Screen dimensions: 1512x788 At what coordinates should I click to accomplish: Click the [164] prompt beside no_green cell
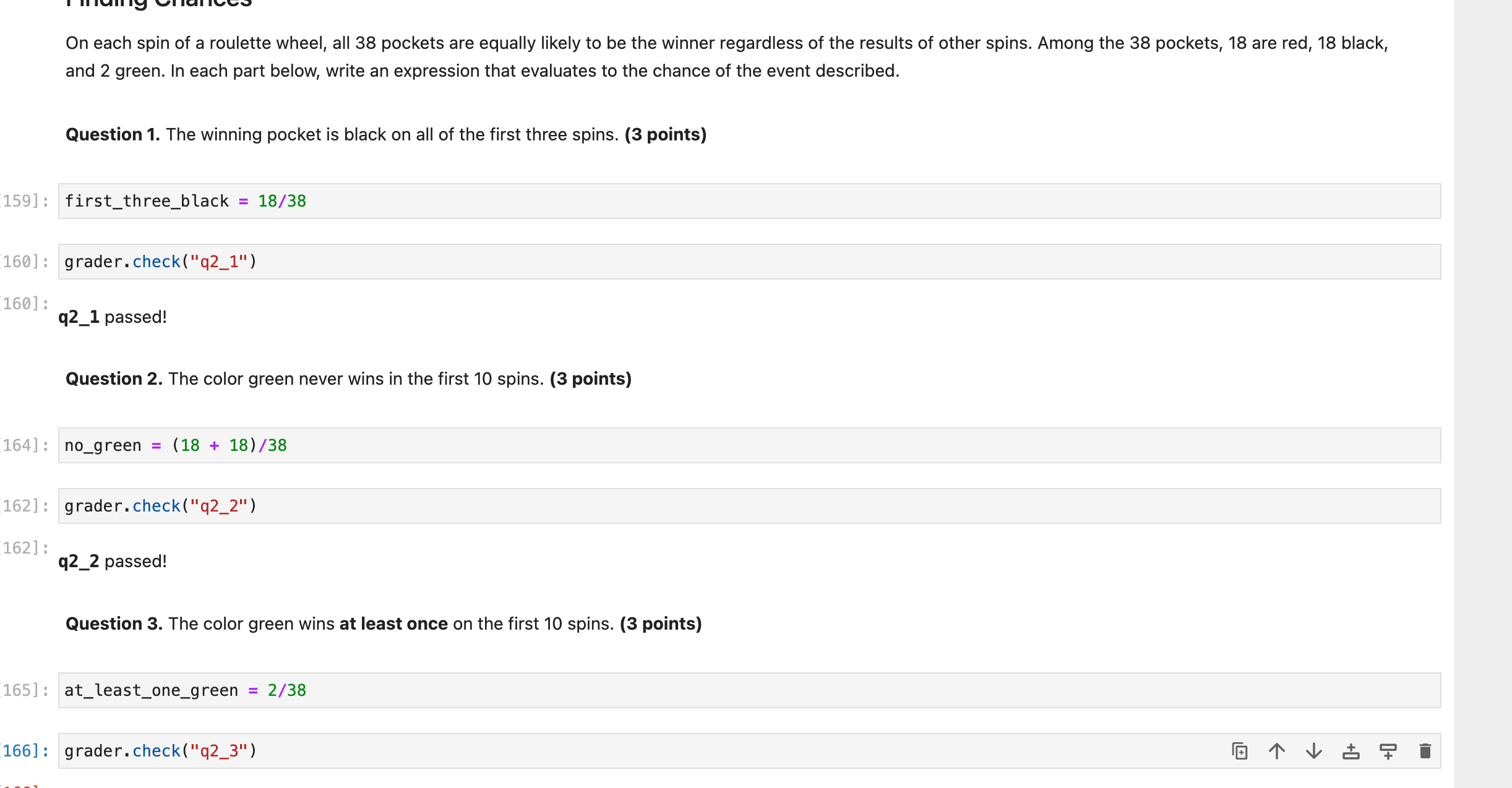pos(25,445)
